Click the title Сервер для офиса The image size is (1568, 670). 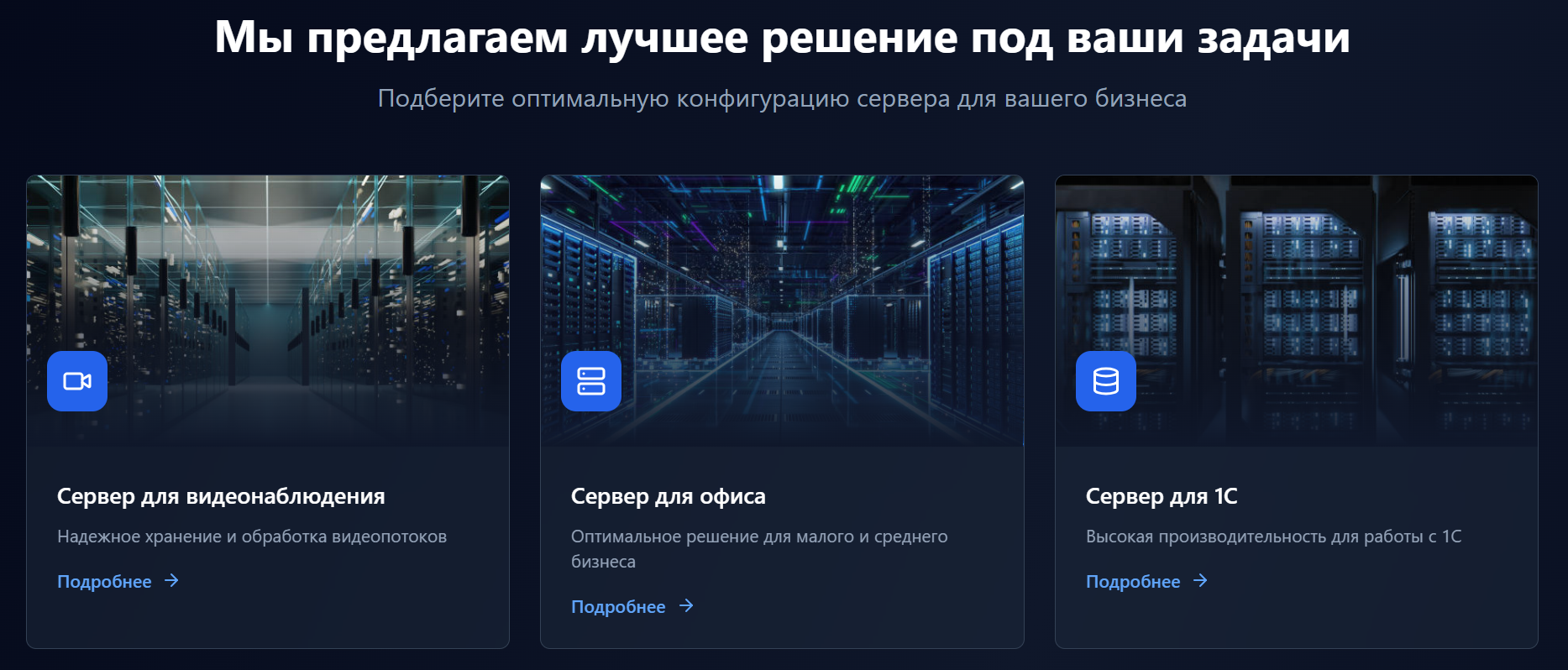[669, 496]
